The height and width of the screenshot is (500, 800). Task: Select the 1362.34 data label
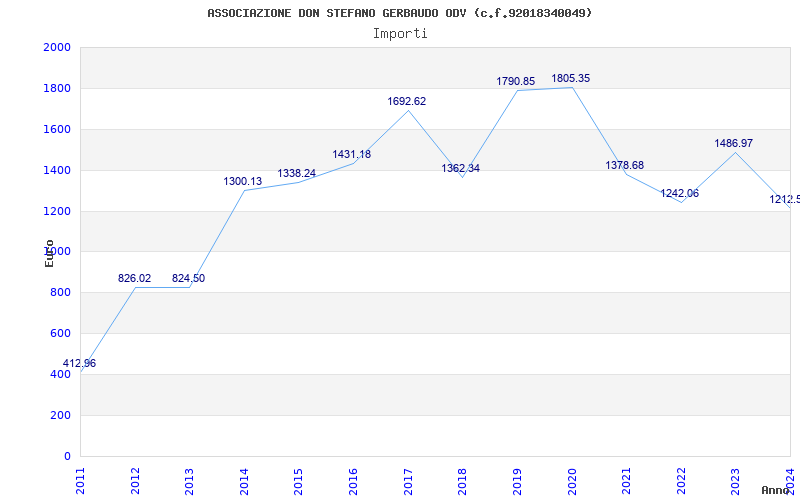461,168
